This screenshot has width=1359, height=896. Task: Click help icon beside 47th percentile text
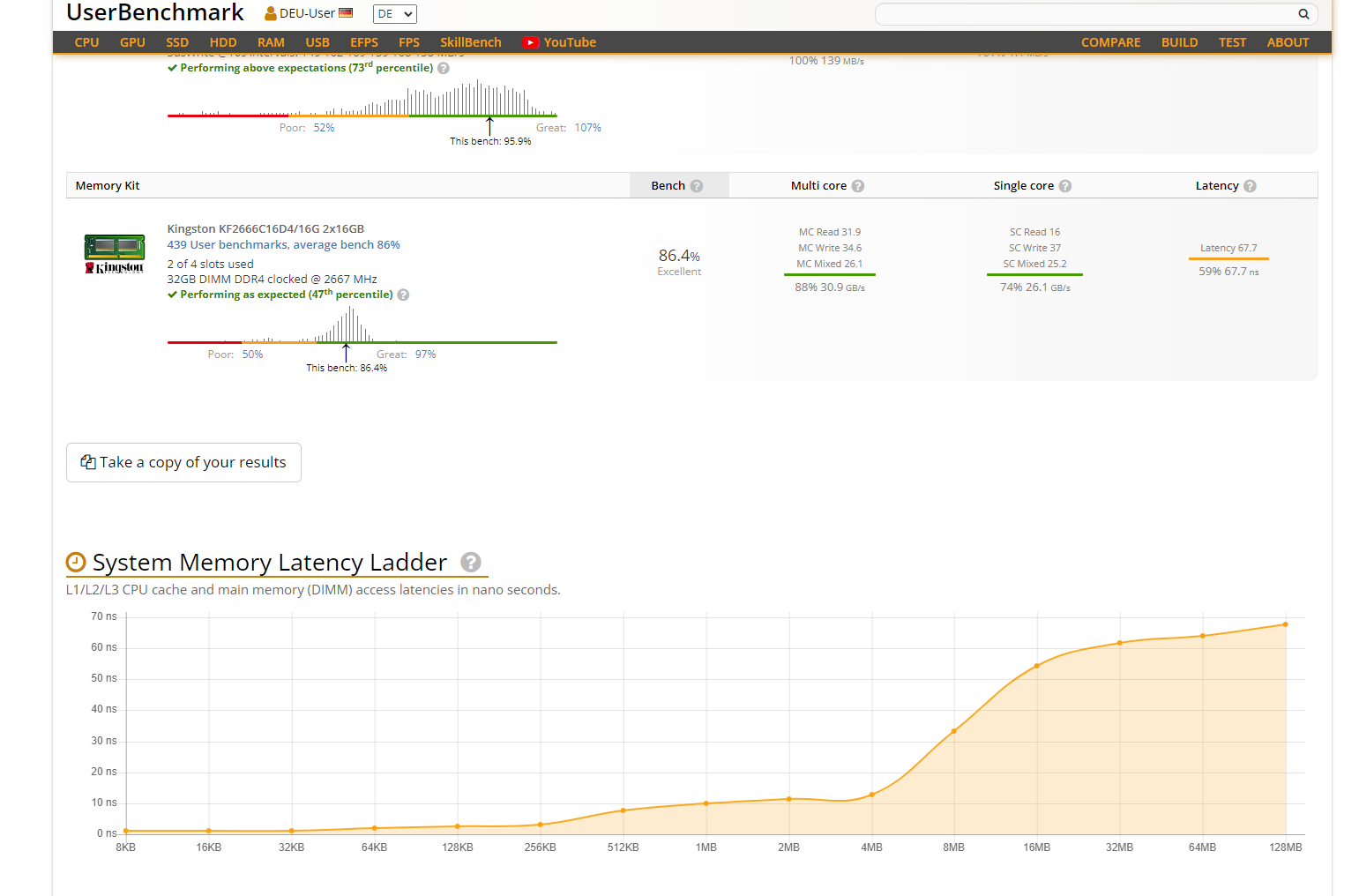click(403, 295)
